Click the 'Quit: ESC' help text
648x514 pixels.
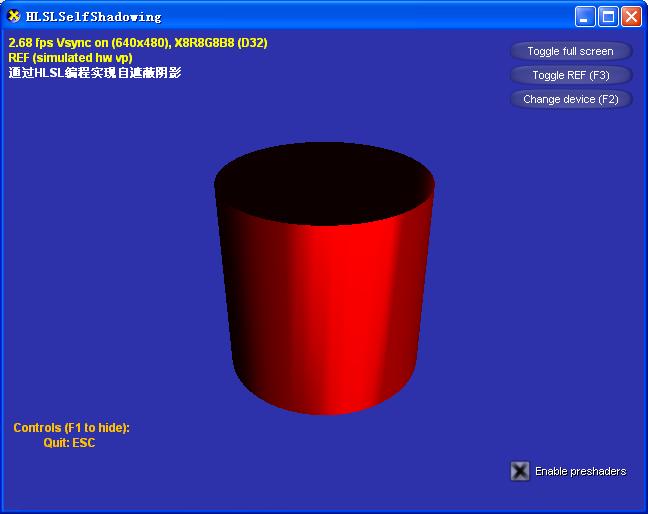pyautogui.click(x=69, y=443)
